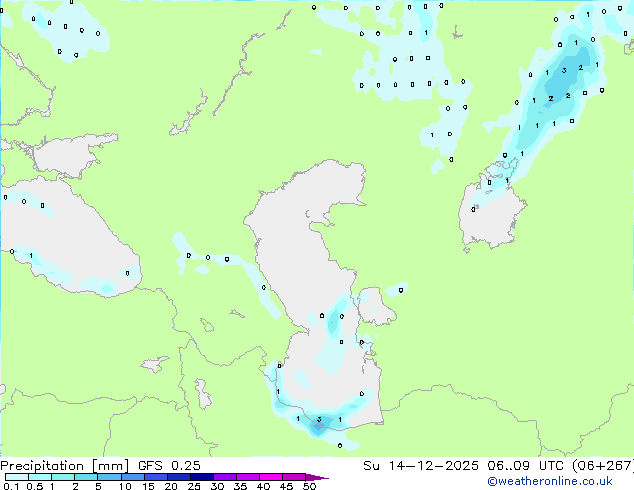Click the 0.5–1 mm legend swatch
Image resolution: width=634 pixels, height=490 pixels.
40,477
